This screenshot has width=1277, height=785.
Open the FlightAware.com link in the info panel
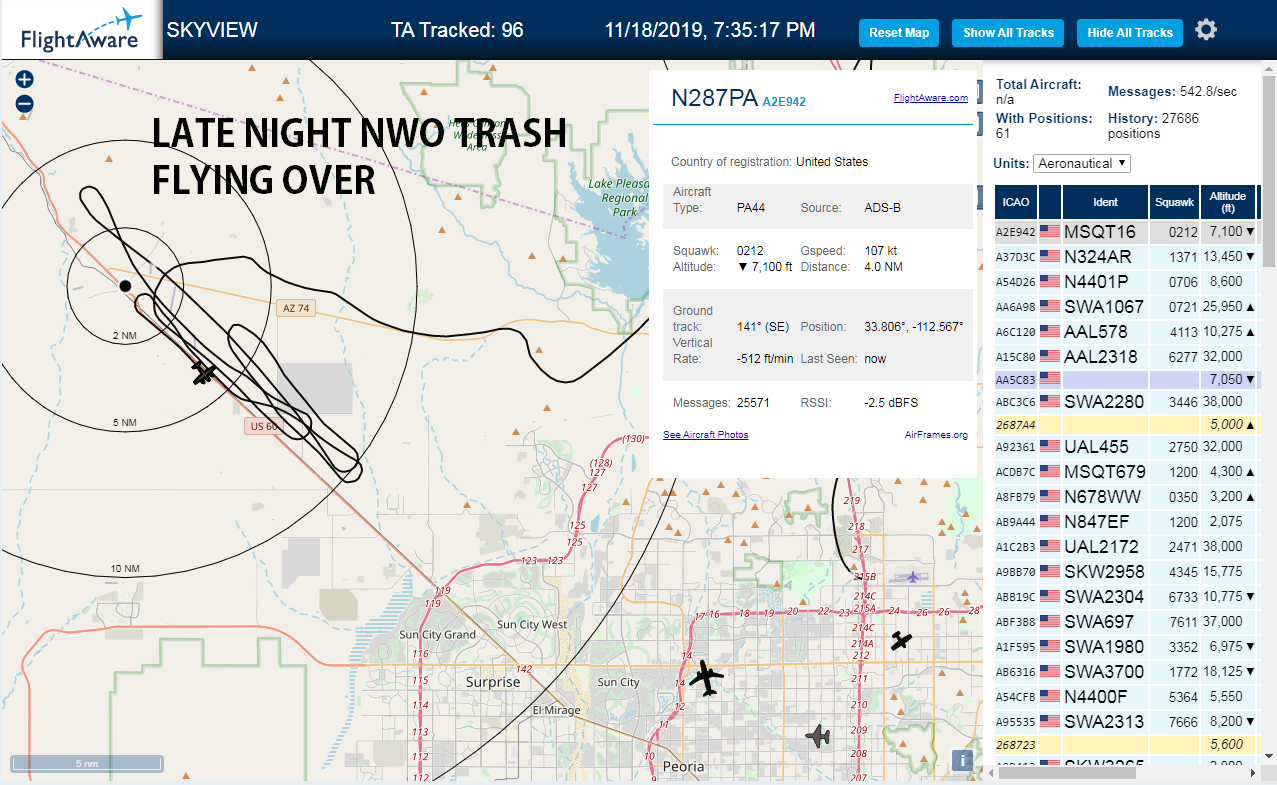pos(930,98)
